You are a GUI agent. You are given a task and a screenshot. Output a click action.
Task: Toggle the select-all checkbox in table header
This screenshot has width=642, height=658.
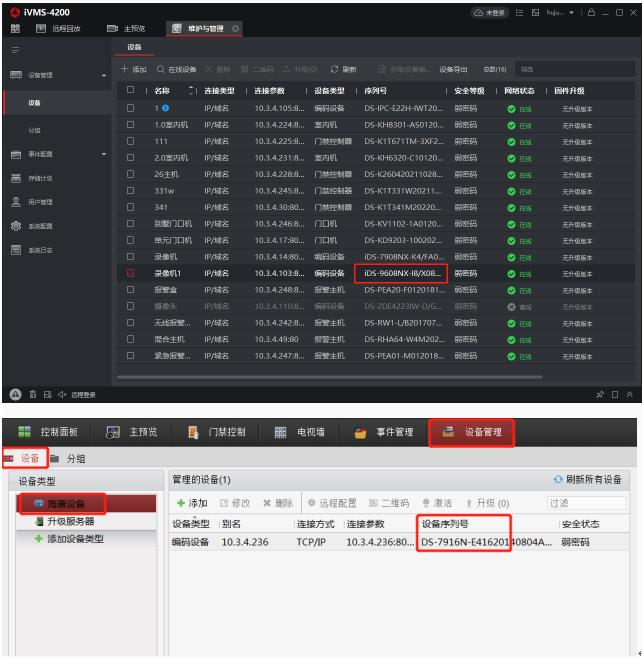130,90
